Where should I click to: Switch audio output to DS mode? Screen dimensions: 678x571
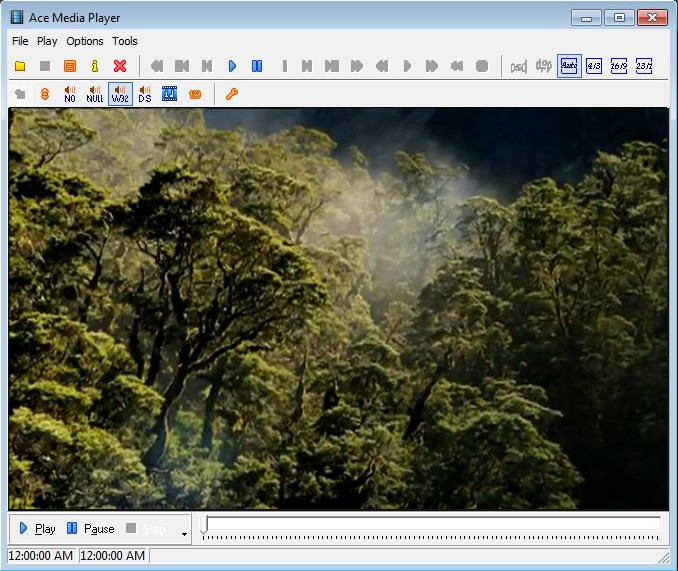point(145,94)
